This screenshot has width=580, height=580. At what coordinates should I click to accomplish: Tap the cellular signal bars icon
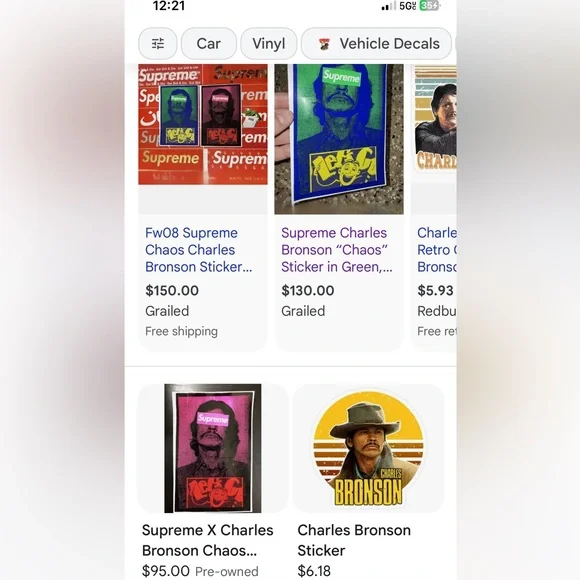click(388, 6)
